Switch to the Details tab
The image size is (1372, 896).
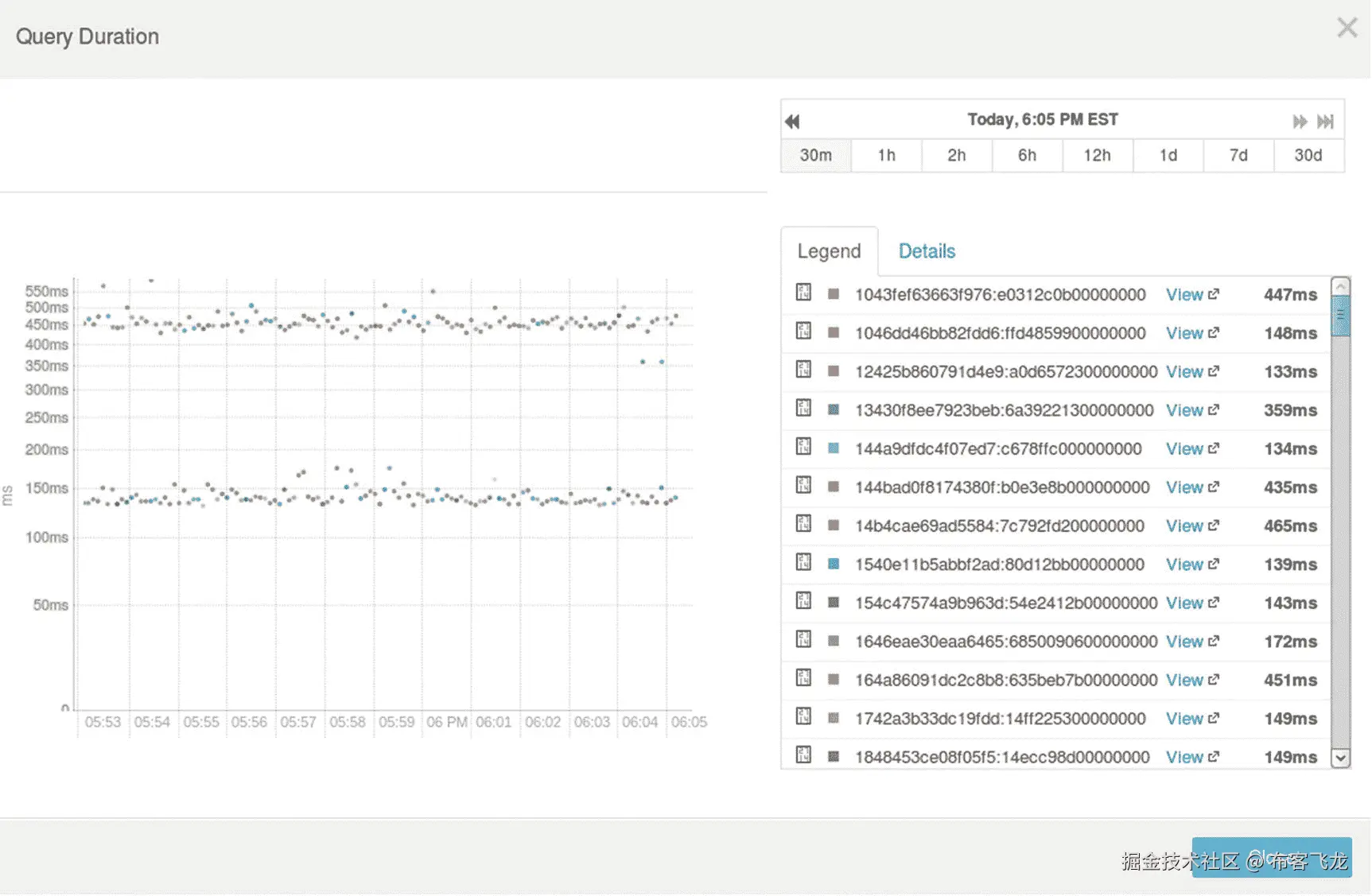tap(927, 251)
